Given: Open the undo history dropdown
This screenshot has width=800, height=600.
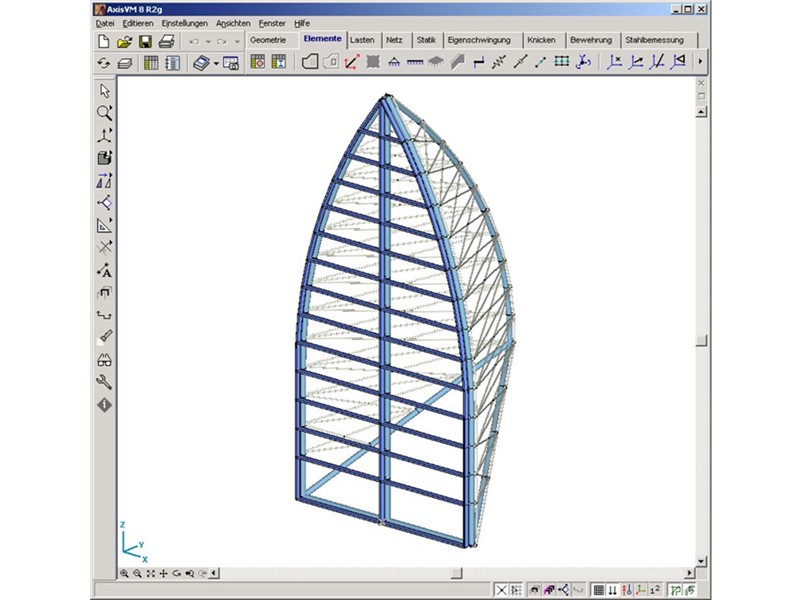Looking at the screenshot, I should (x=209, y=41).
